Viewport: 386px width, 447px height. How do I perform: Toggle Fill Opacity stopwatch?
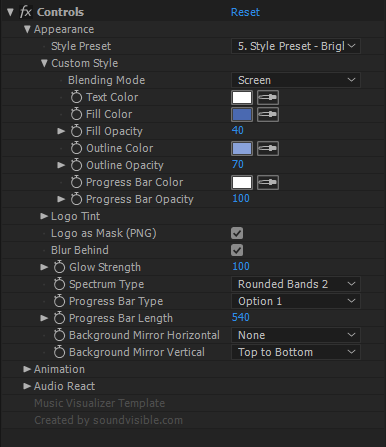click(76, 131)
